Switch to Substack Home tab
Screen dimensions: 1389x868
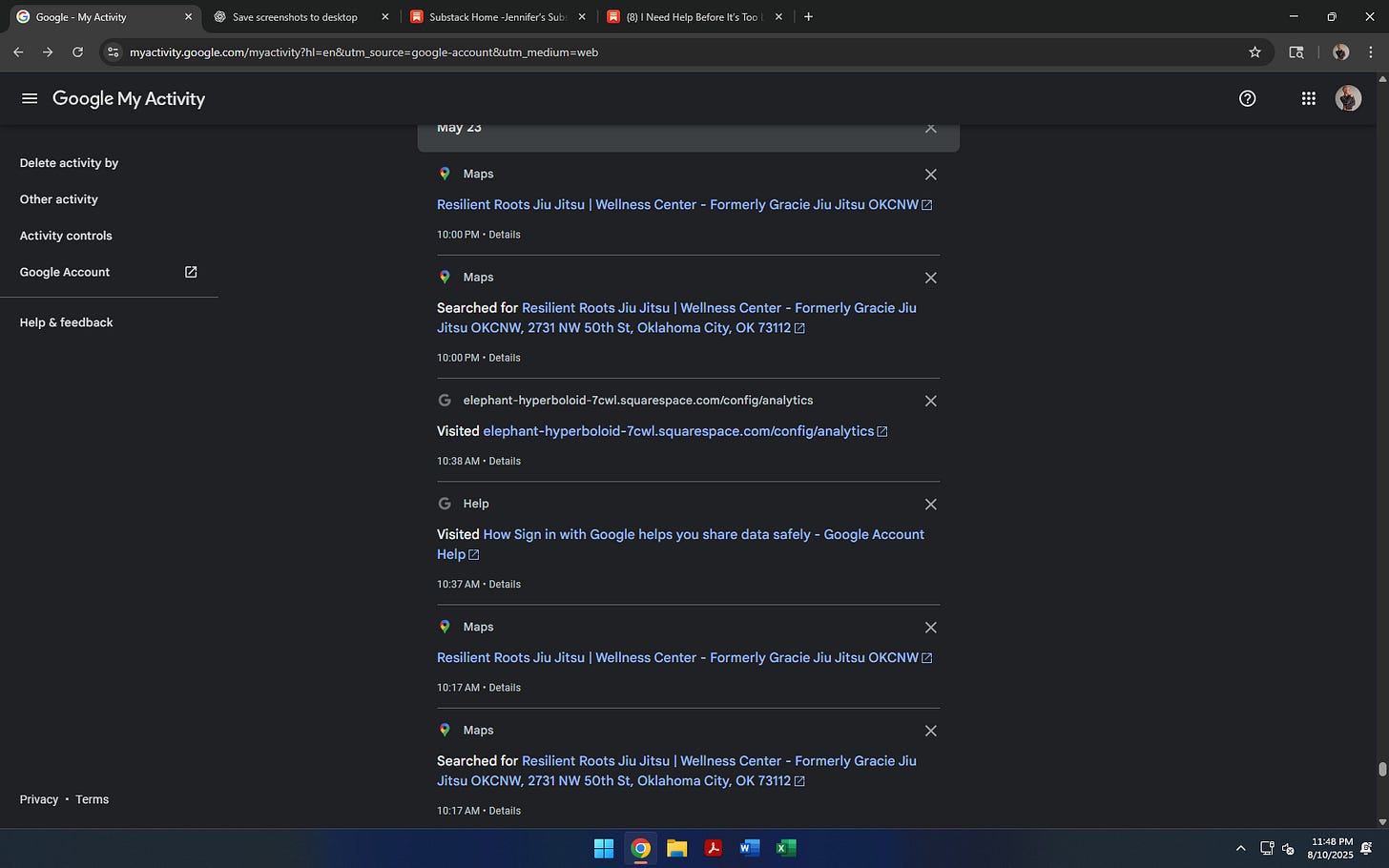pyautogui.click(x=498, y=16)
